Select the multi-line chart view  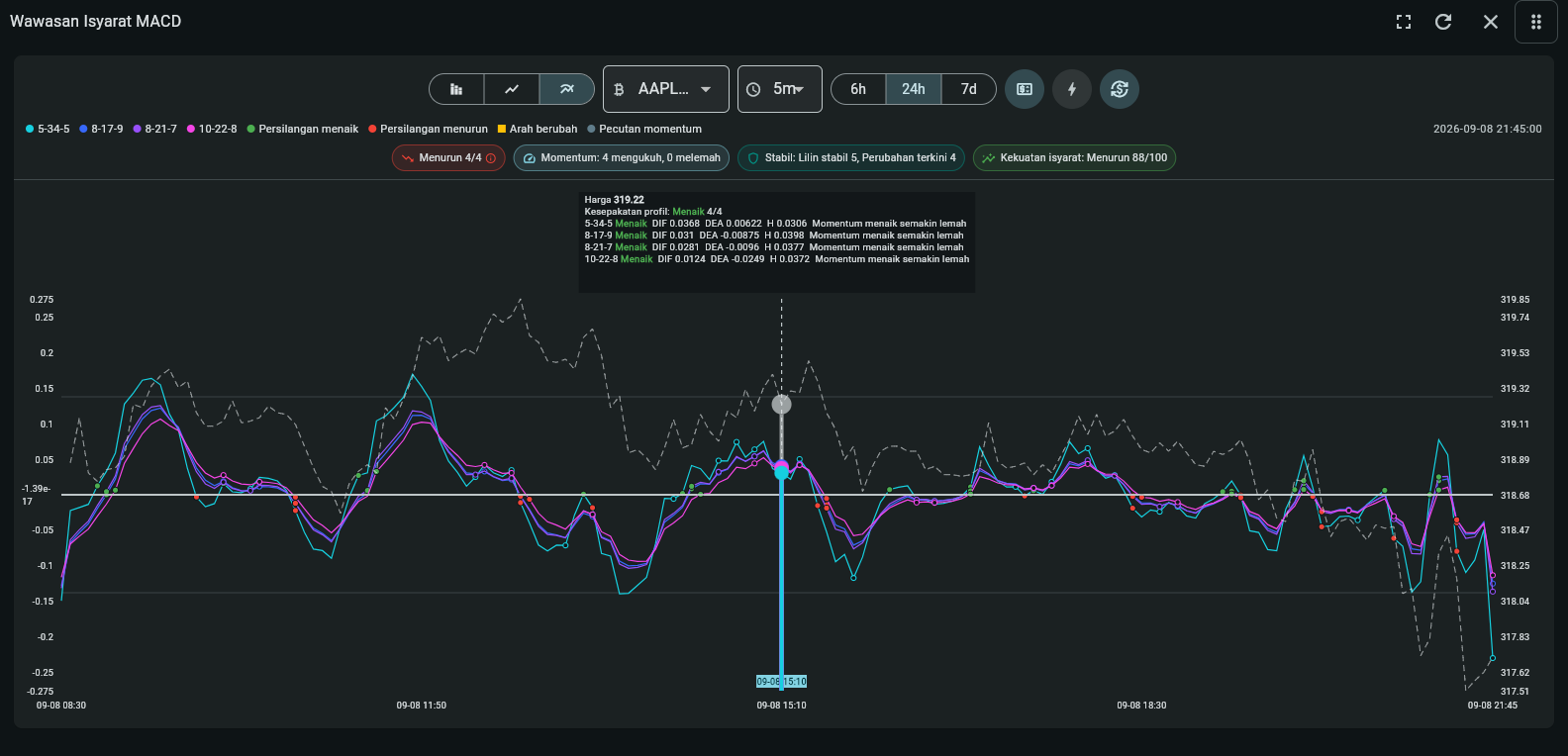(x=567, y=89)
